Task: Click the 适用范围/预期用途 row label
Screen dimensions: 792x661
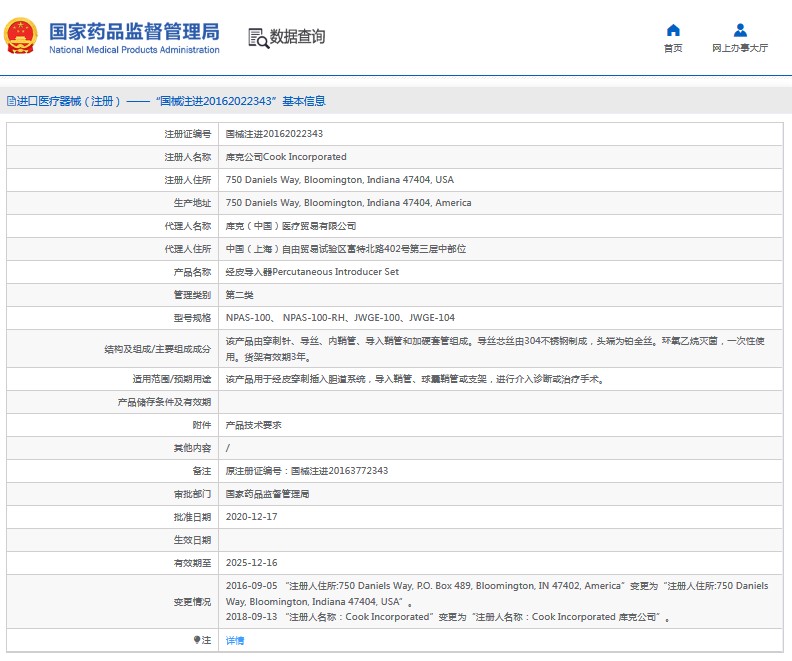Action: coord(172,379)
